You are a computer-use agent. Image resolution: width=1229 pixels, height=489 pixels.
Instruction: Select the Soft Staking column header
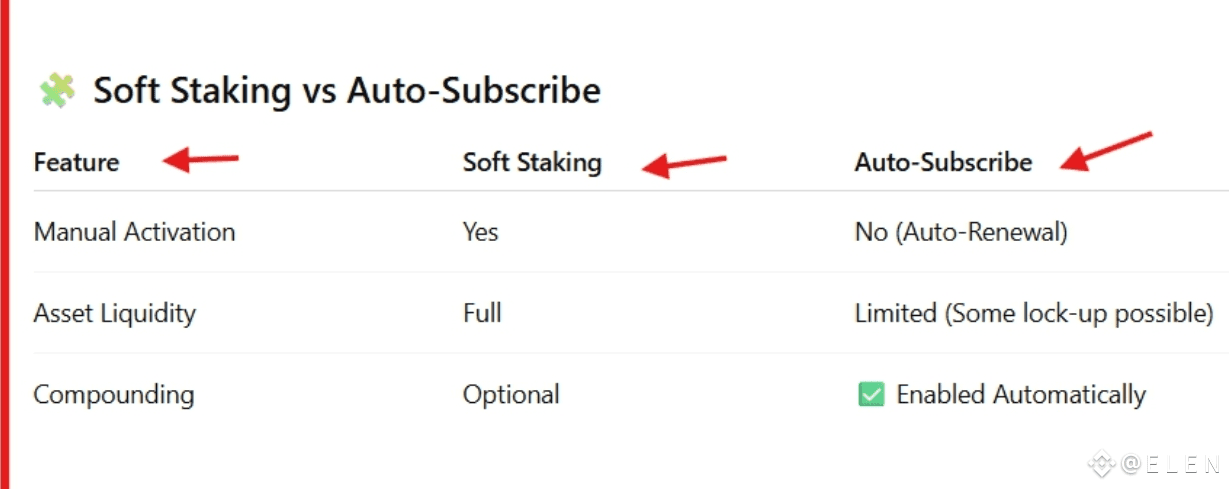coord(532,163)
